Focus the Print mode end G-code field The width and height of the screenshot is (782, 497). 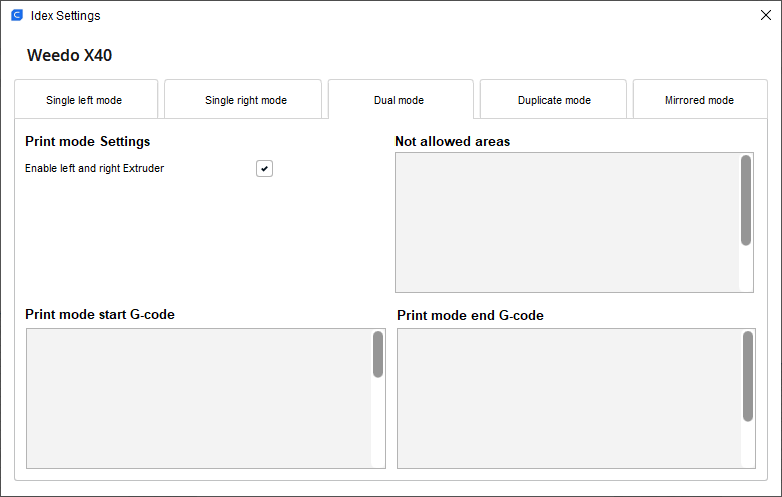[570, 398]
